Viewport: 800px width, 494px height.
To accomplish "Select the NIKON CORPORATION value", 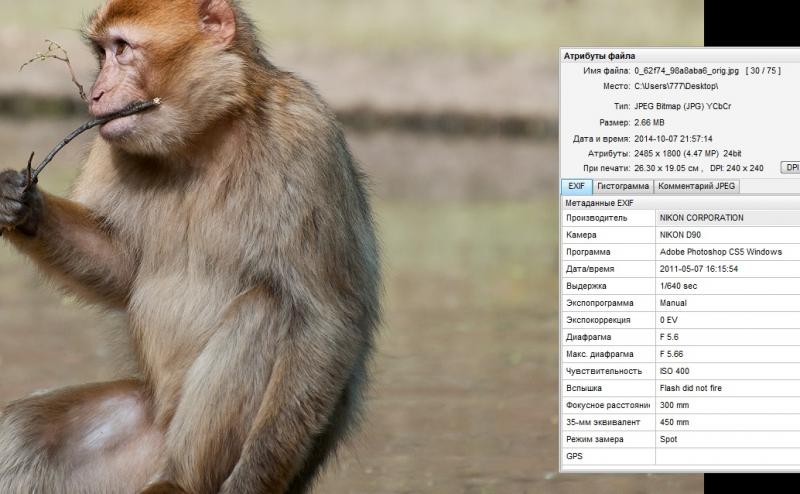I will tap(702, 218).
